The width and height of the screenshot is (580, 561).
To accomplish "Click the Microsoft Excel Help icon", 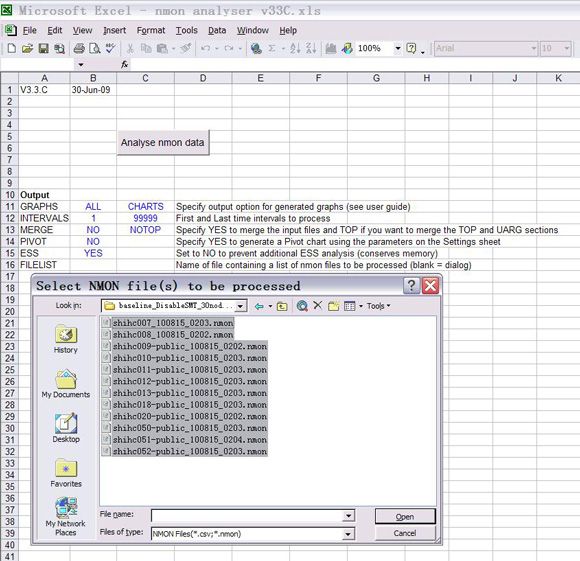I will [411, 48].
